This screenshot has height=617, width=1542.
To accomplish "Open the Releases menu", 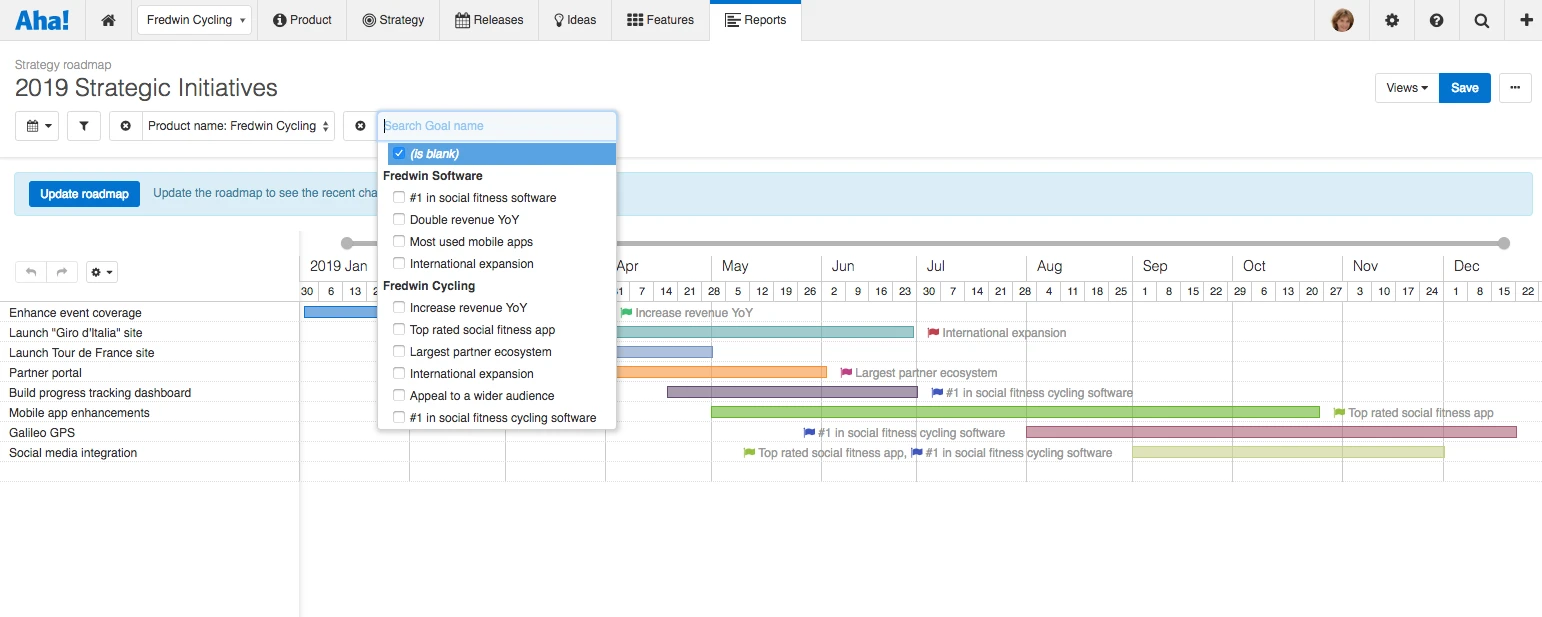I will coord(490,20).
